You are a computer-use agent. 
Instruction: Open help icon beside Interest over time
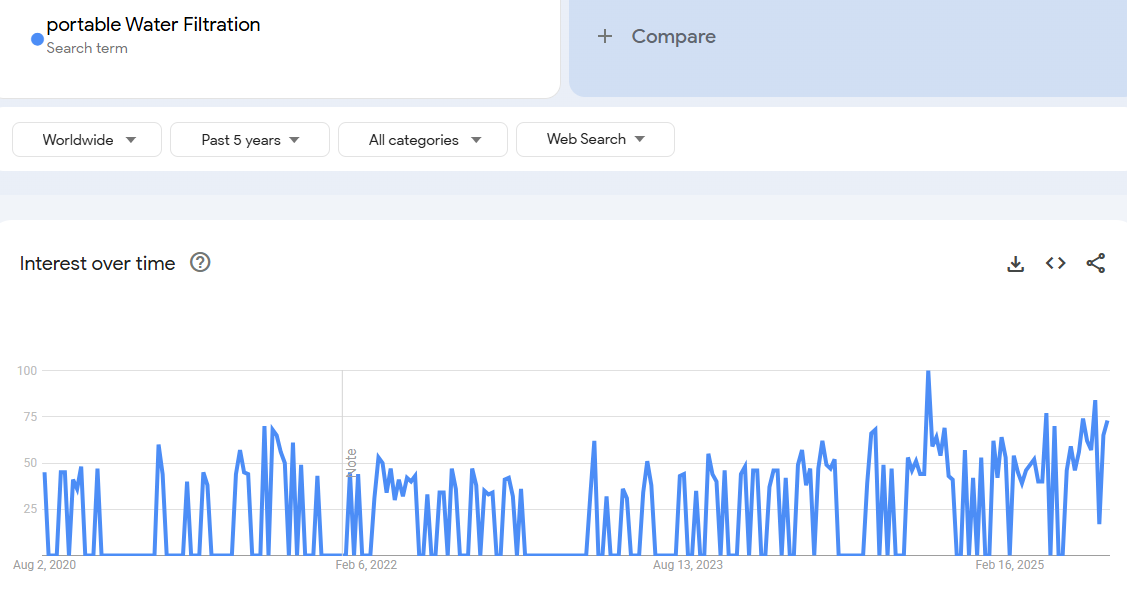click(x=200, y=263)
